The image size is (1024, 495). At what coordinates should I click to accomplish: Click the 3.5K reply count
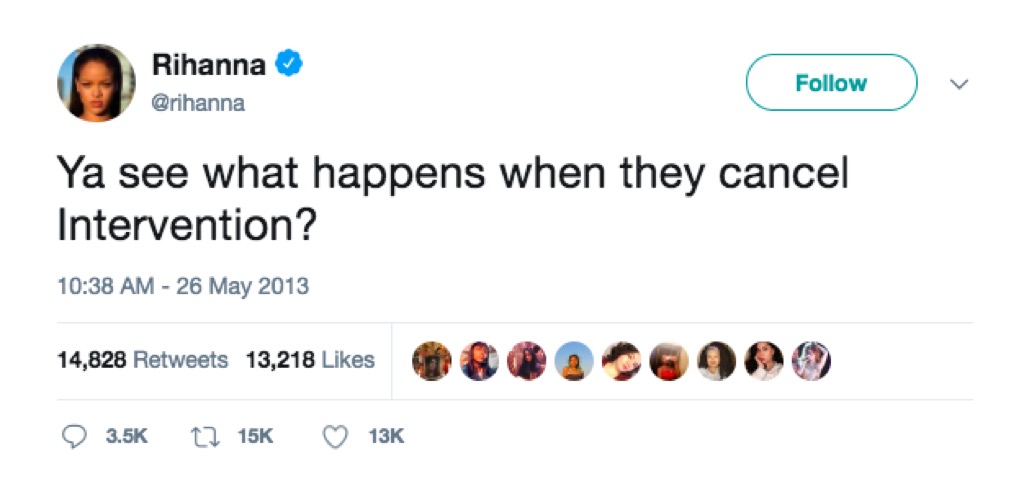(127, 436)
